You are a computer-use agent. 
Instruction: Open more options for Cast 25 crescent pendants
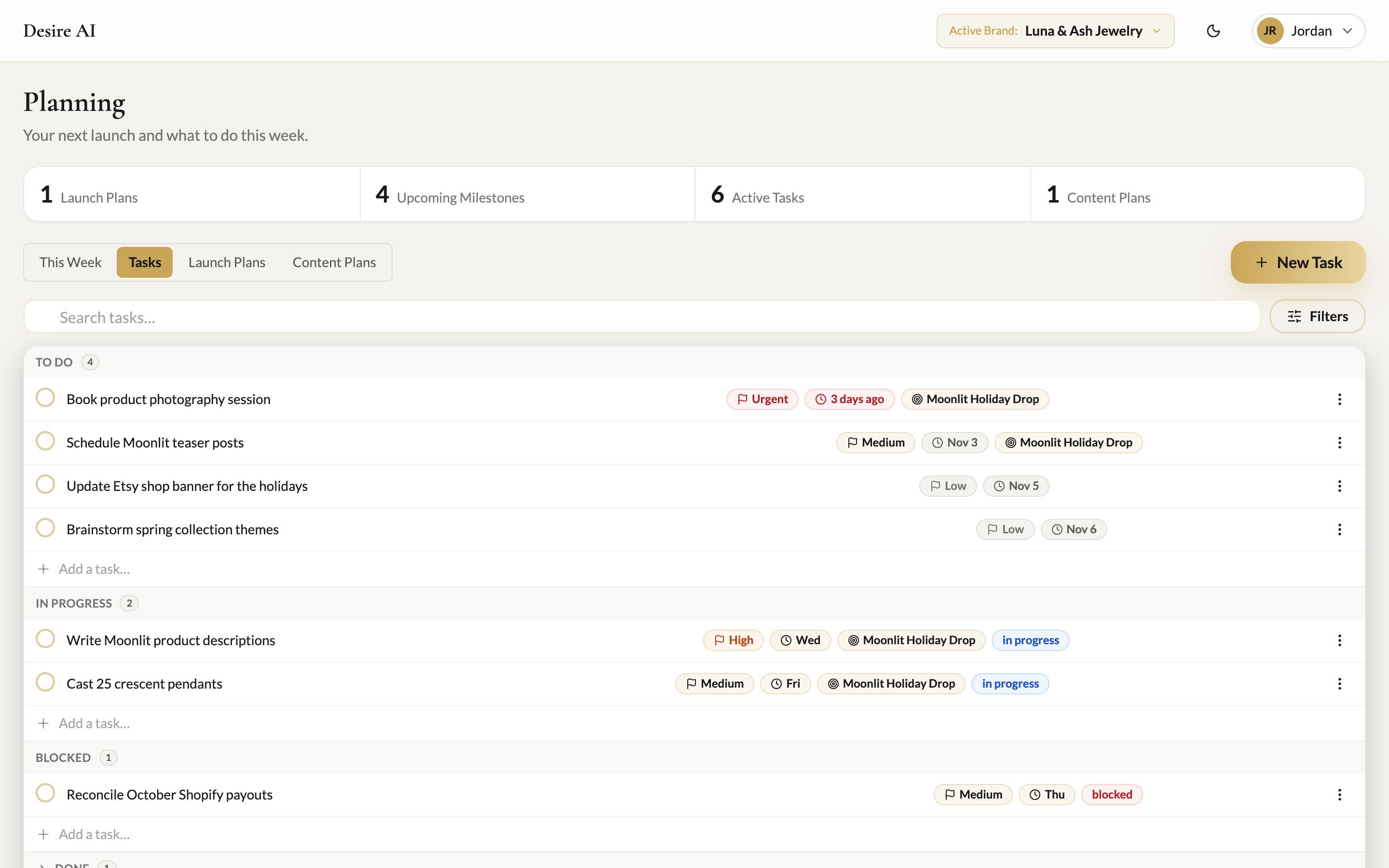tap(1339, 684)
